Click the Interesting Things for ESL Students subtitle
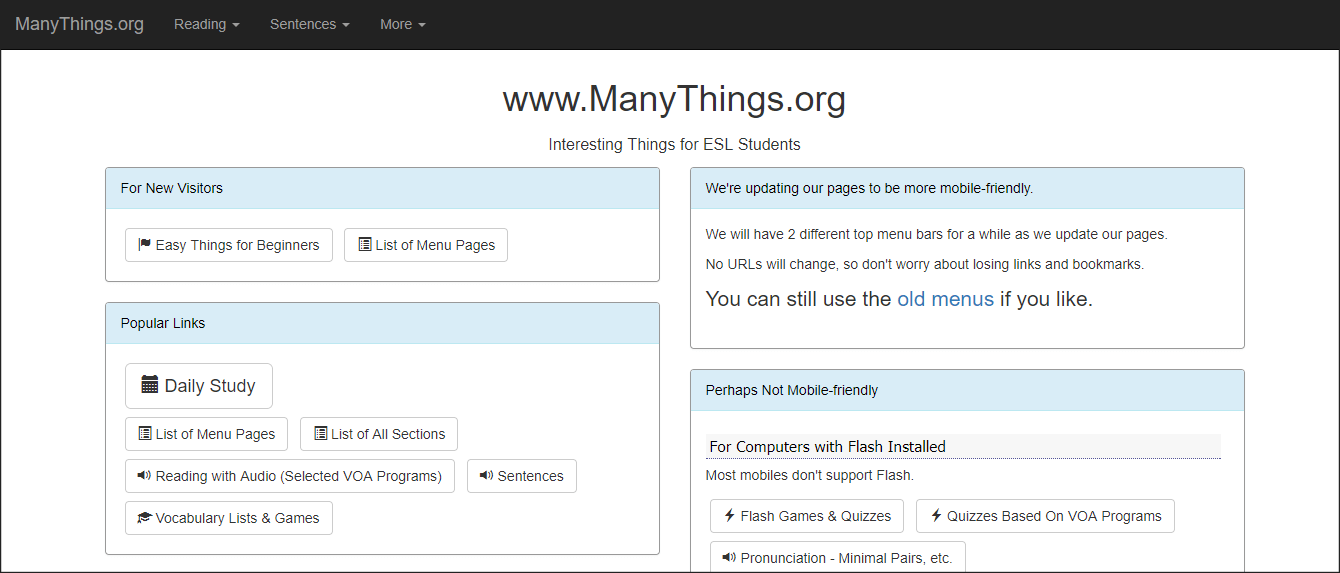1340x573 pixels. (x=674, y=144)
